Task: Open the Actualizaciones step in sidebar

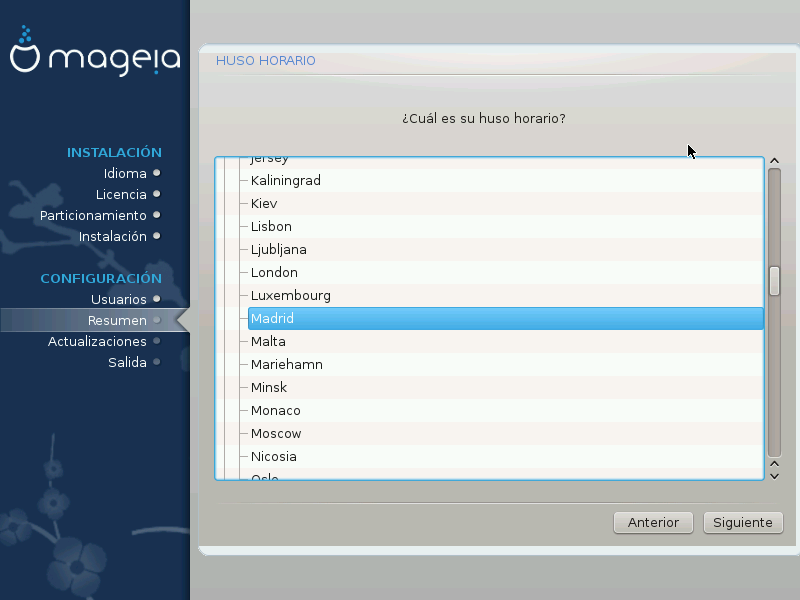Action: tap(97, 341)
